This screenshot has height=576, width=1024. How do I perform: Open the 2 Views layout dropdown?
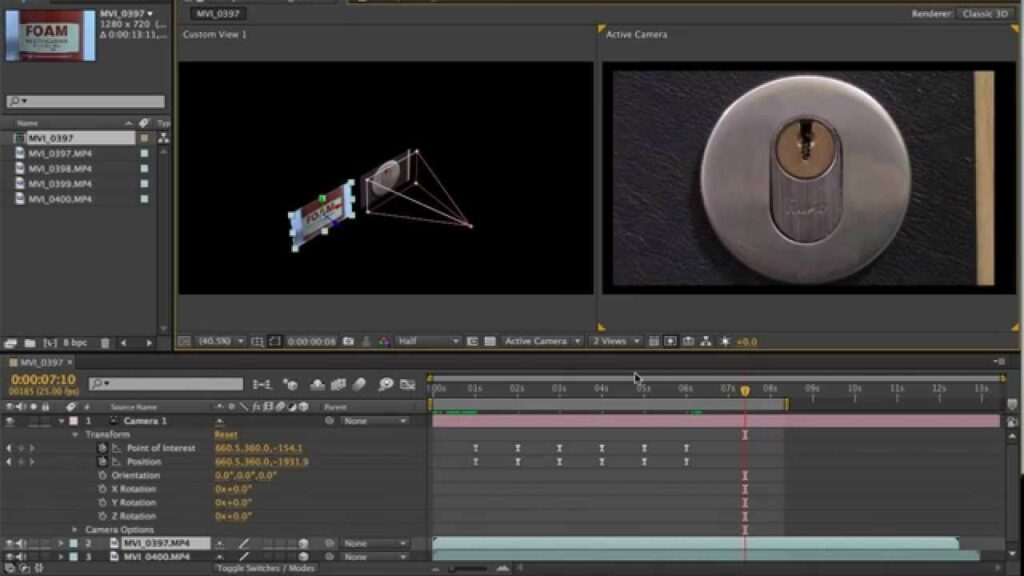click(614, 341)
